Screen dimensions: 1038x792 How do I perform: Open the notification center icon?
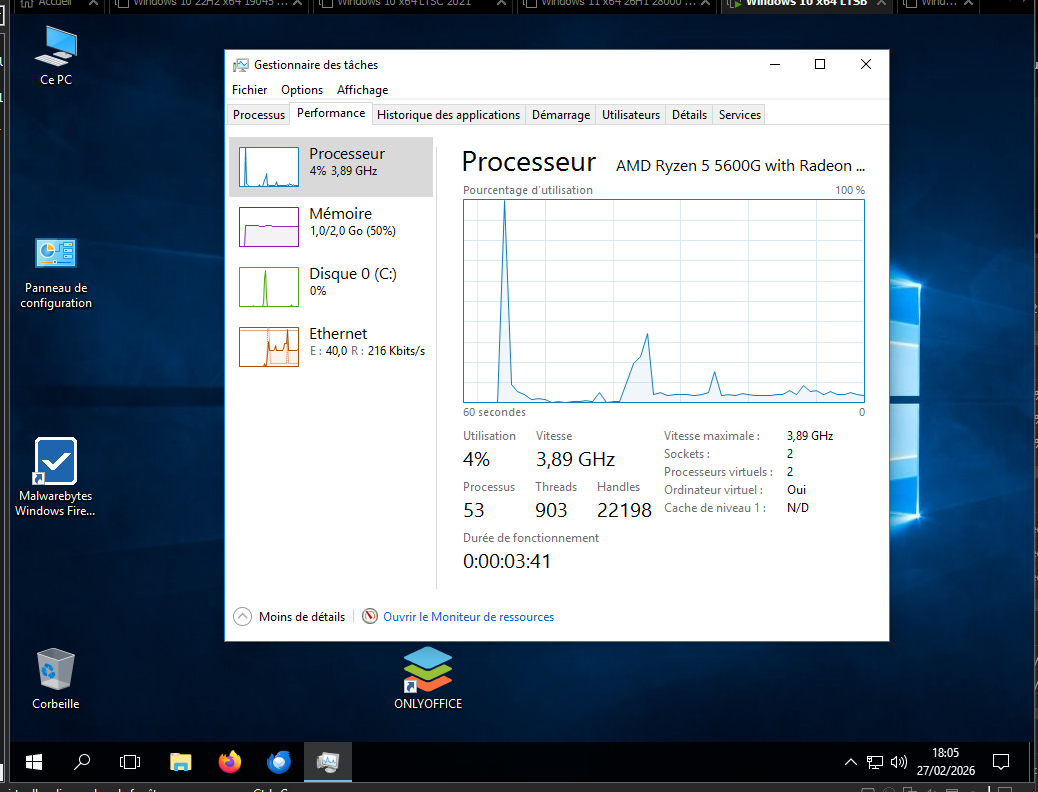1001,762
